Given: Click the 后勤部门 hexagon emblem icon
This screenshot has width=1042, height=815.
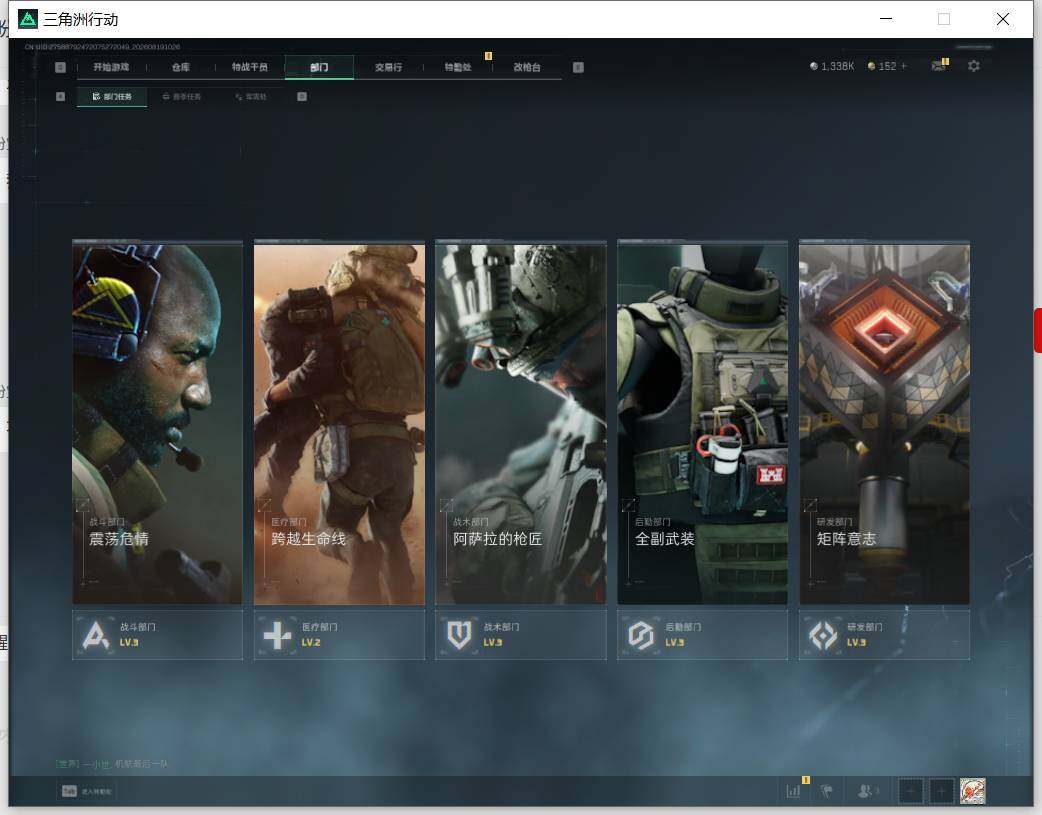Looking at the screenshot, I should click(x=641, y=636).
